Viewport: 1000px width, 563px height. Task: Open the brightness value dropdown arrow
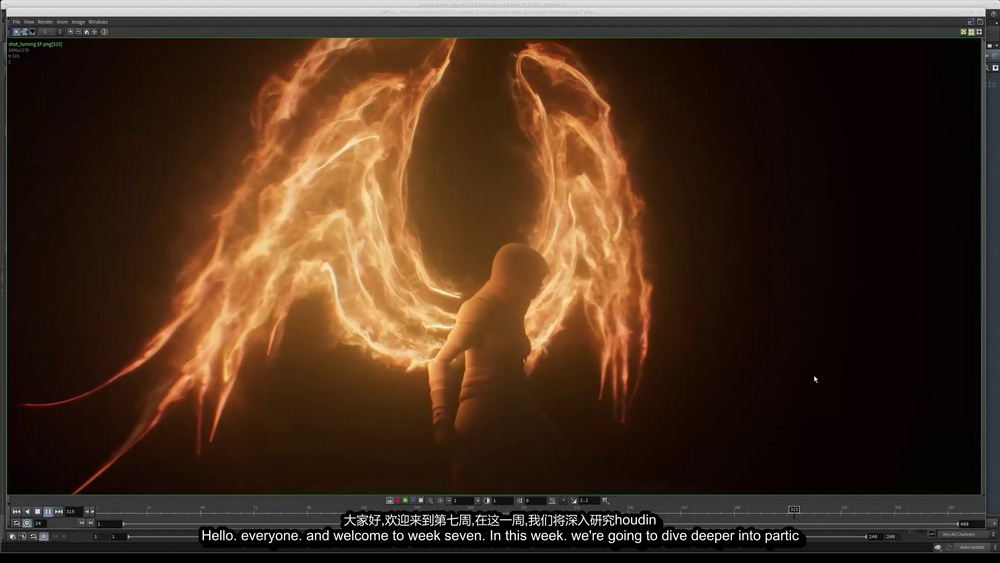pyautogui.click(x=478, y=501)
